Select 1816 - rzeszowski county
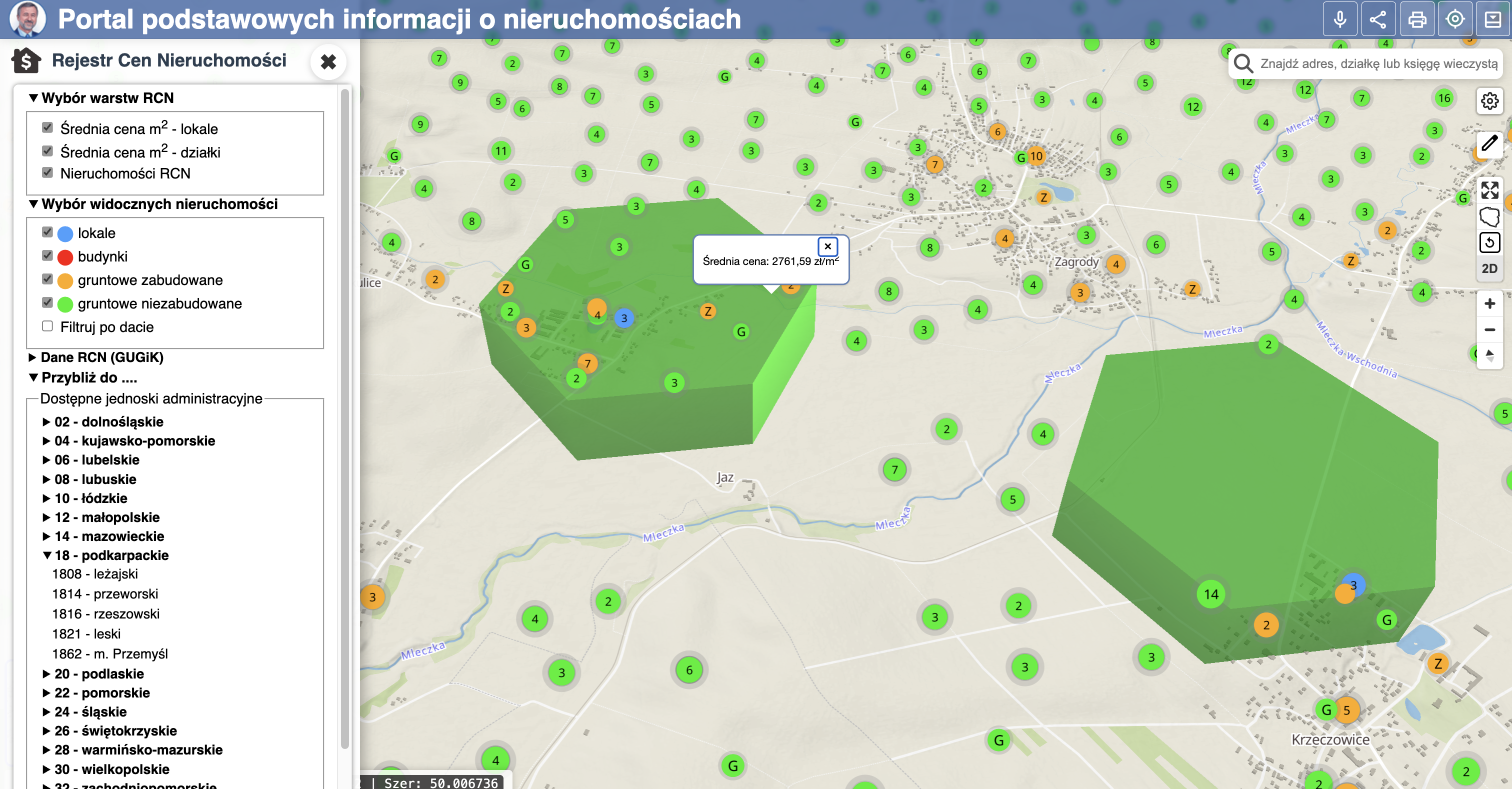This screenshot has height=789, width=1512. (x=105, y=613)
